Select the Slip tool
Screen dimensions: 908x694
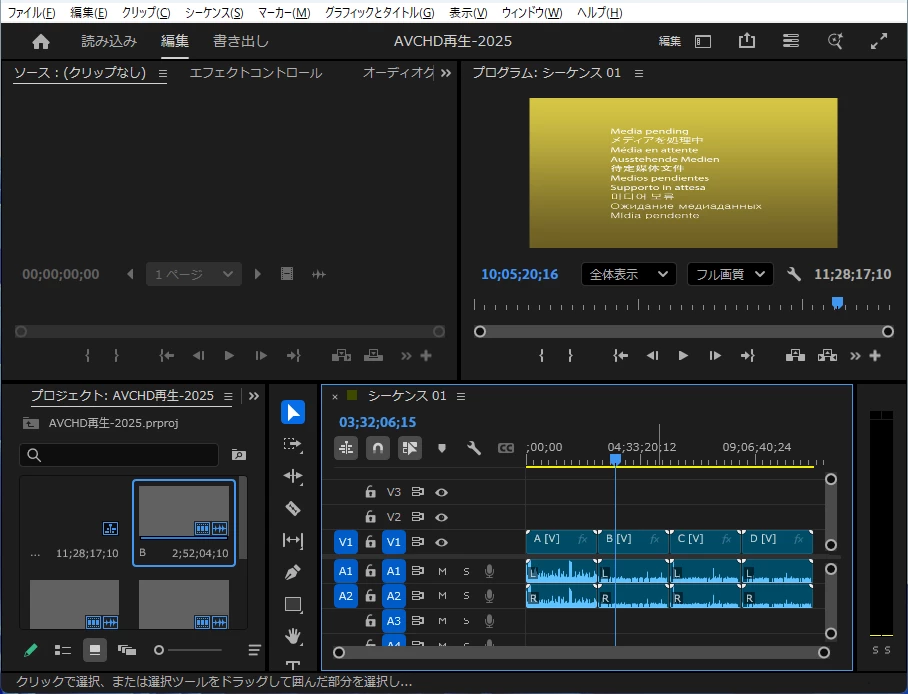click(293, 540)
